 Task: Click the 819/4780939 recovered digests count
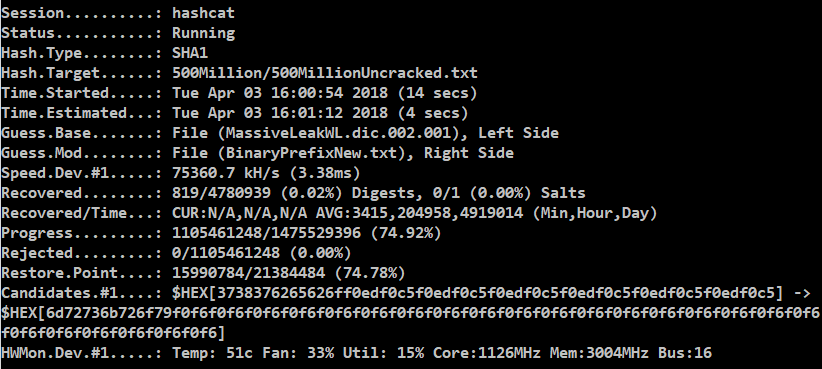(221, 192)
